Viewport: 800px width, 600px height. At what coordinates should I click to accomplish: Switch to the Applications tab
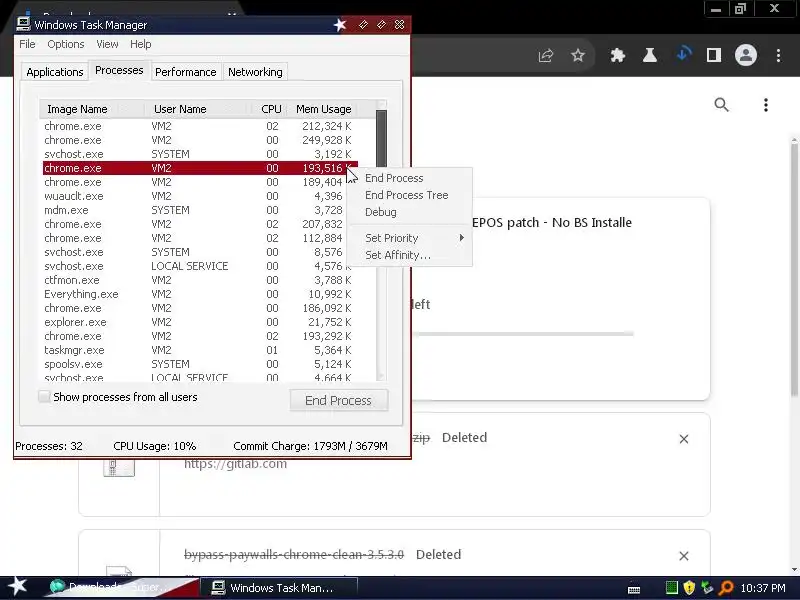(55, 72)
